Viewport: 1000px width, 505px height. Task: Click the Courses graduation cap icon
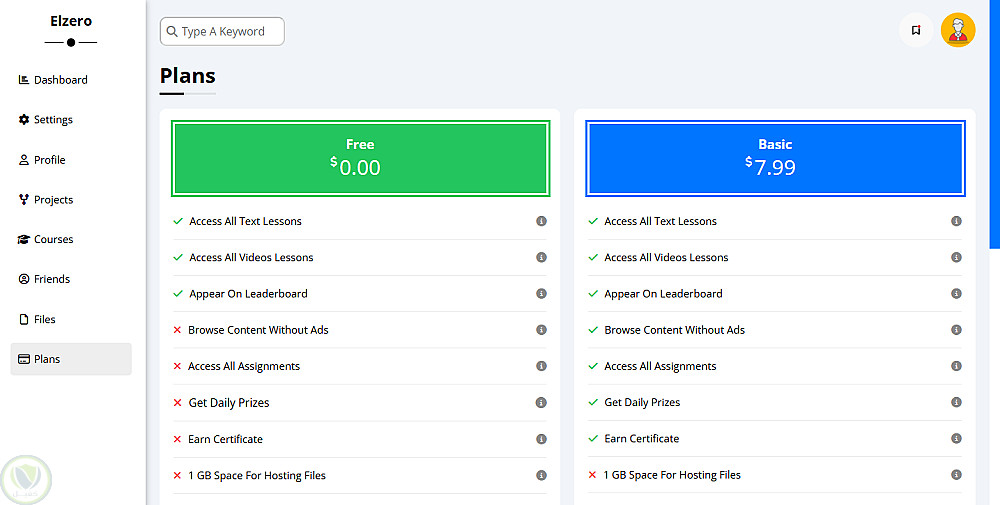click(24, 240)
